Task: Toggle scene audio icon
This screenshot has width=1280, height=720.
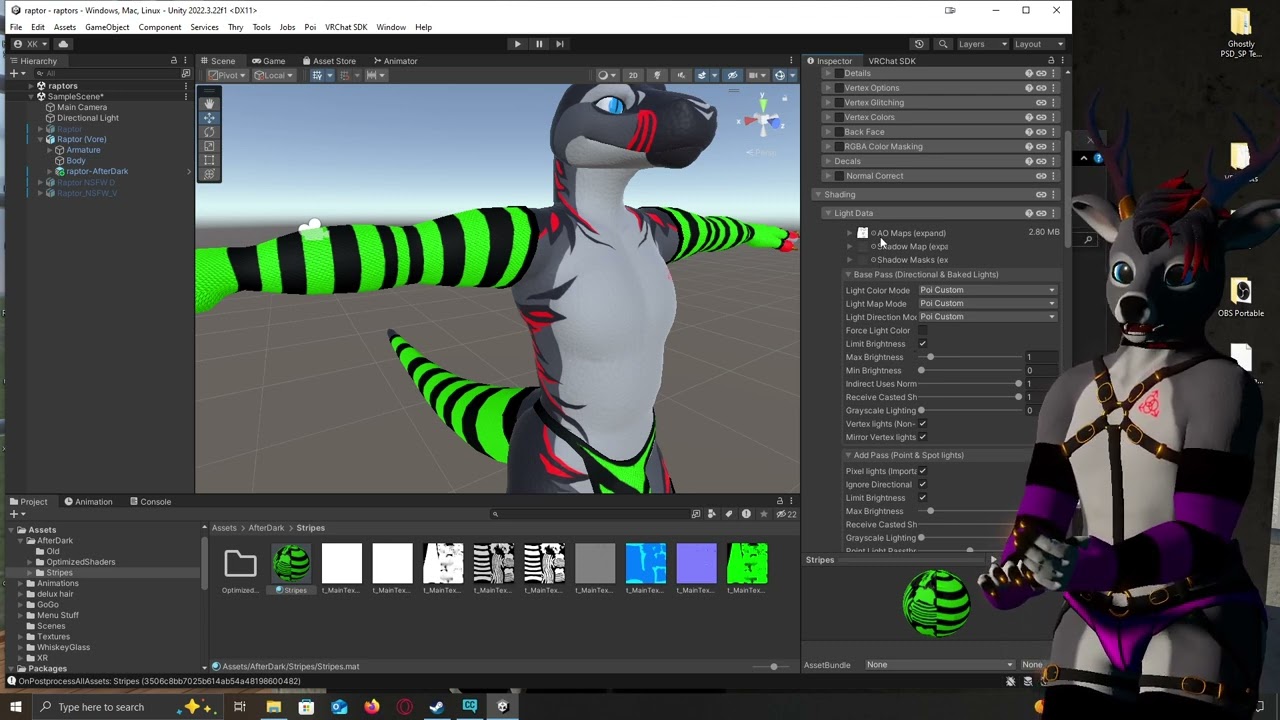Action: pos(681,75)
